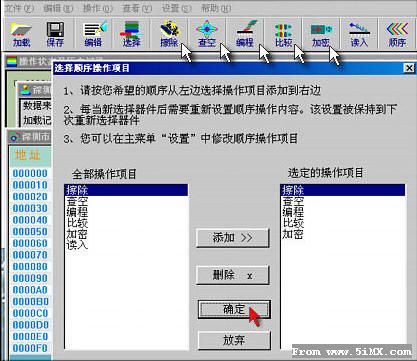
Task: Open the 查看 menu in menu bar
Action: 137,7
